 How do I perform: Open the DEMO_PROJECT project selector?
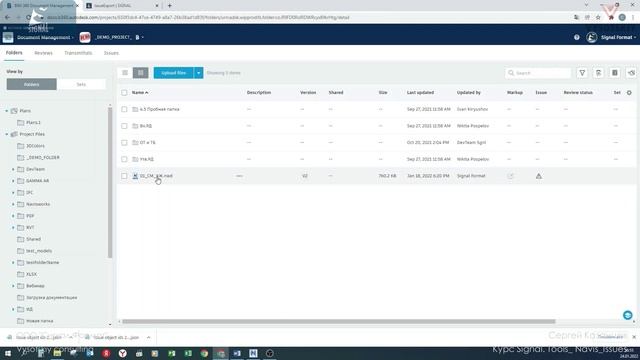(x=119, y=37)
